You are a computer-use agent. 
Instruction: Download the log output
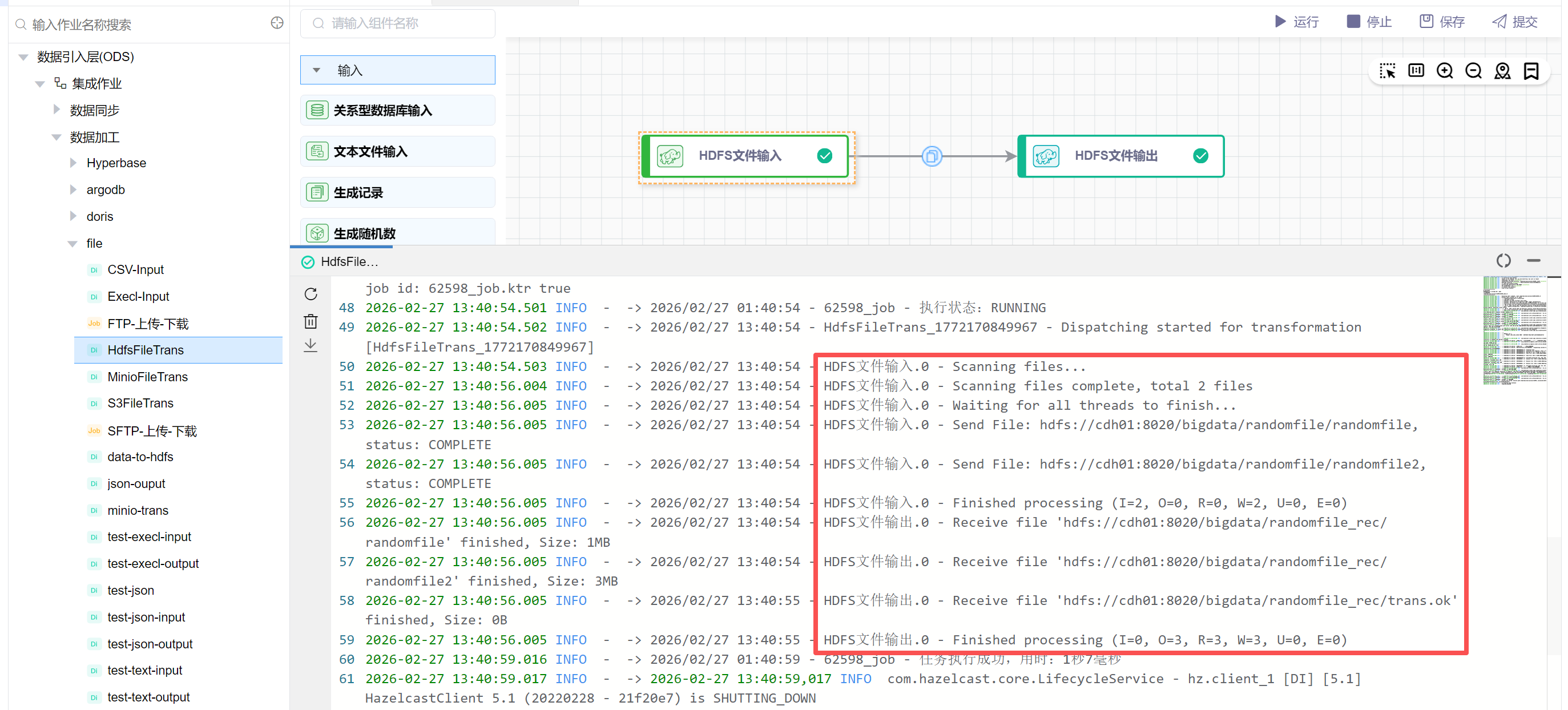[x=311, y=345]
